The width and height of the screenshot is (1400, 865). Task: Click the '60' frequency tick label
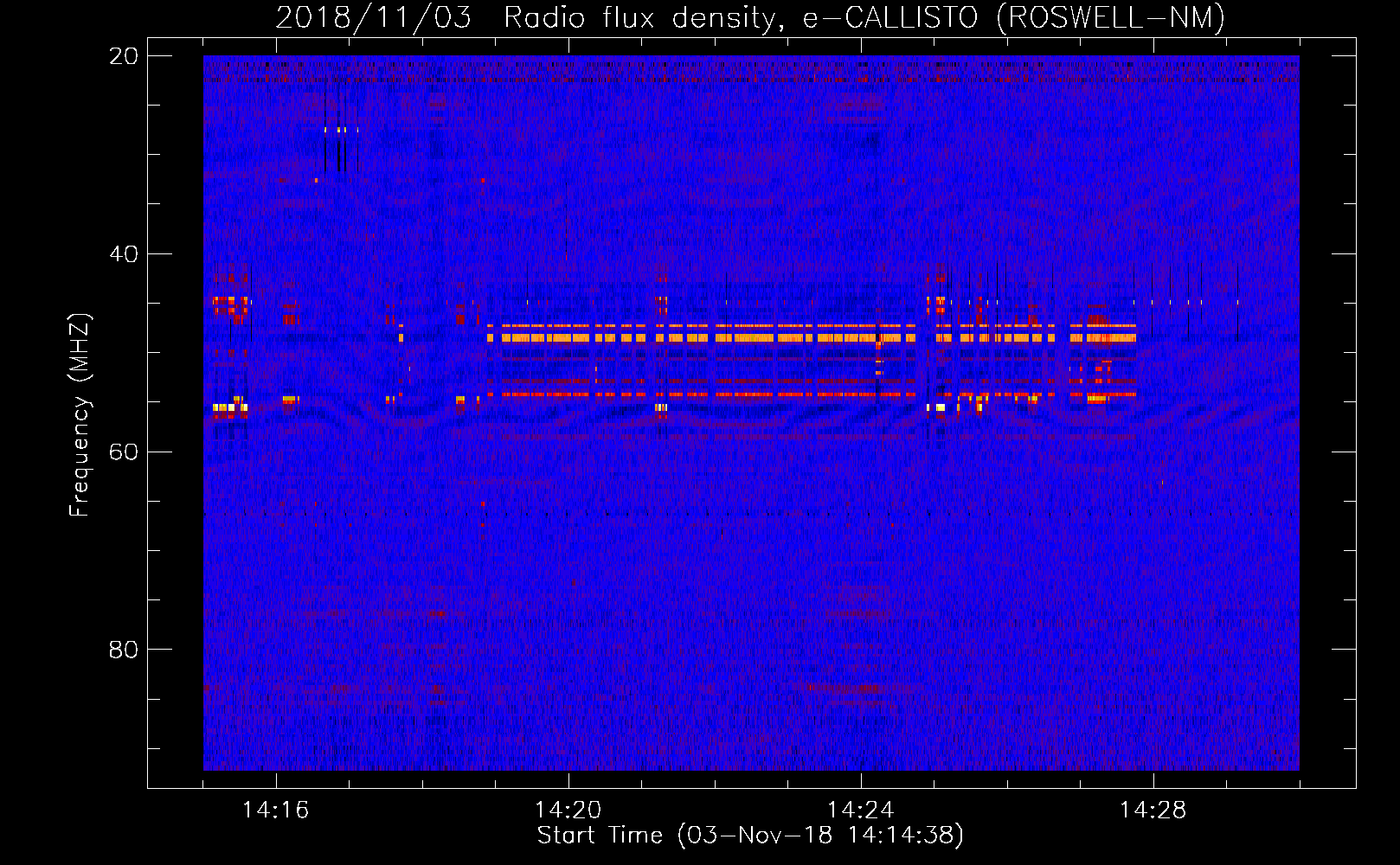coord(123,452)
